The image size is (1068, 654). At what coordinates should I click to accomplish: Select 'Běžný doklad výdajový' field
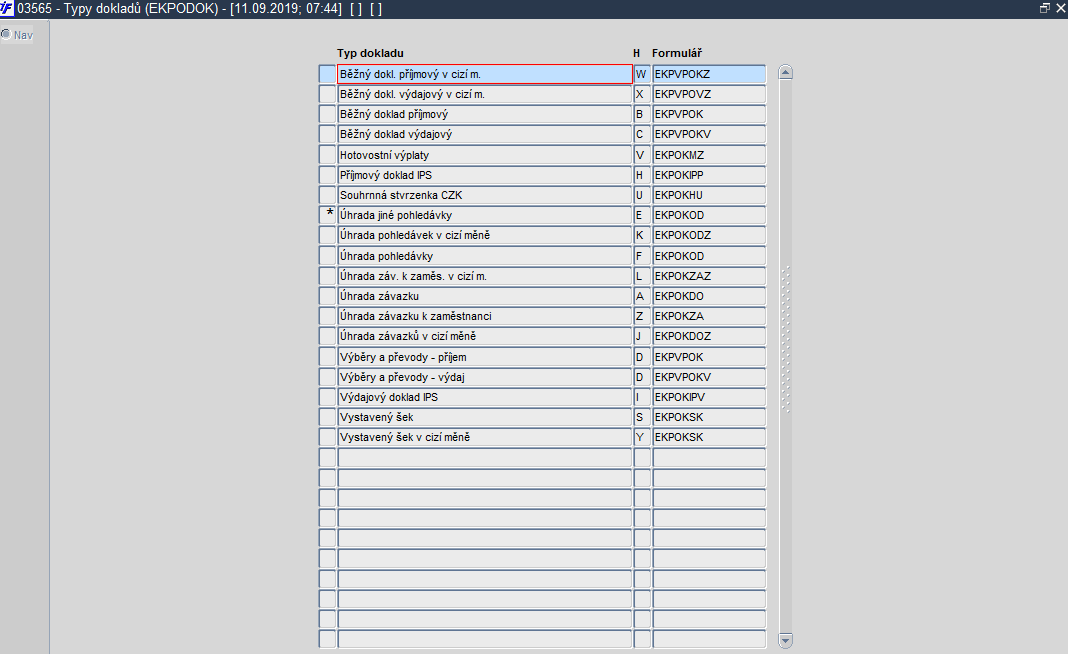click(485, 134)
